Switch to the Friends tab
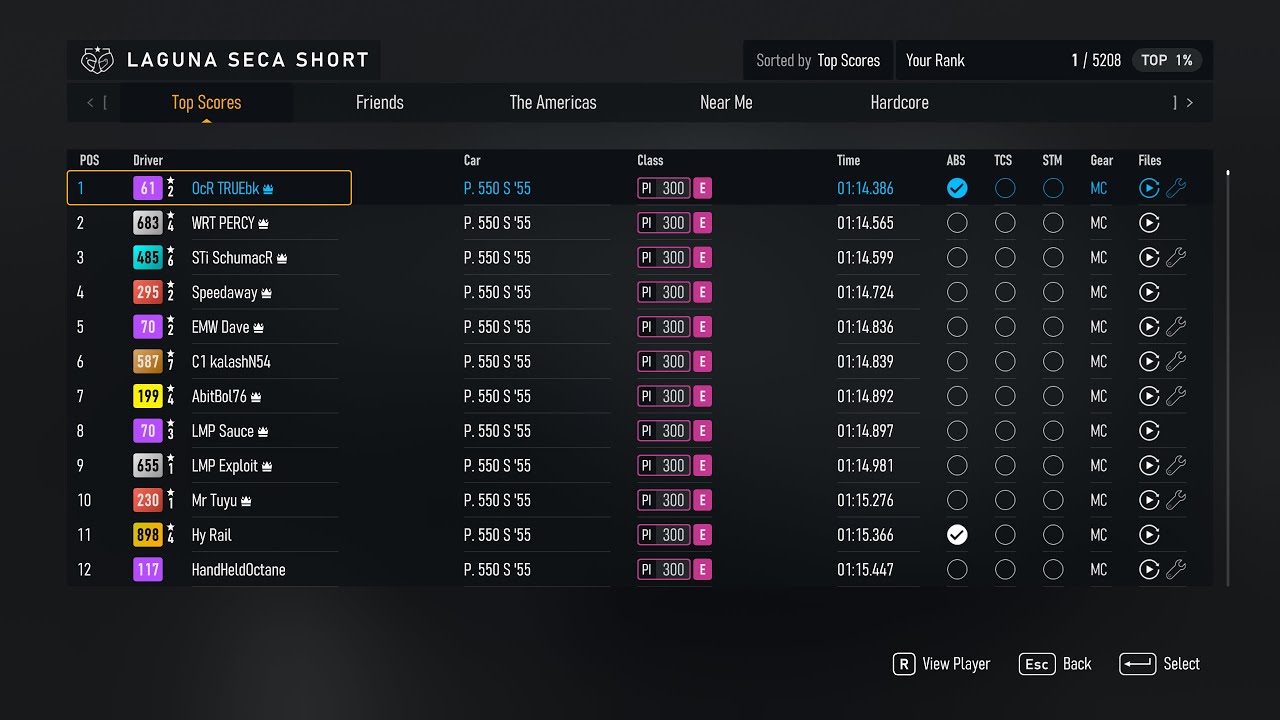 point(380,102)
